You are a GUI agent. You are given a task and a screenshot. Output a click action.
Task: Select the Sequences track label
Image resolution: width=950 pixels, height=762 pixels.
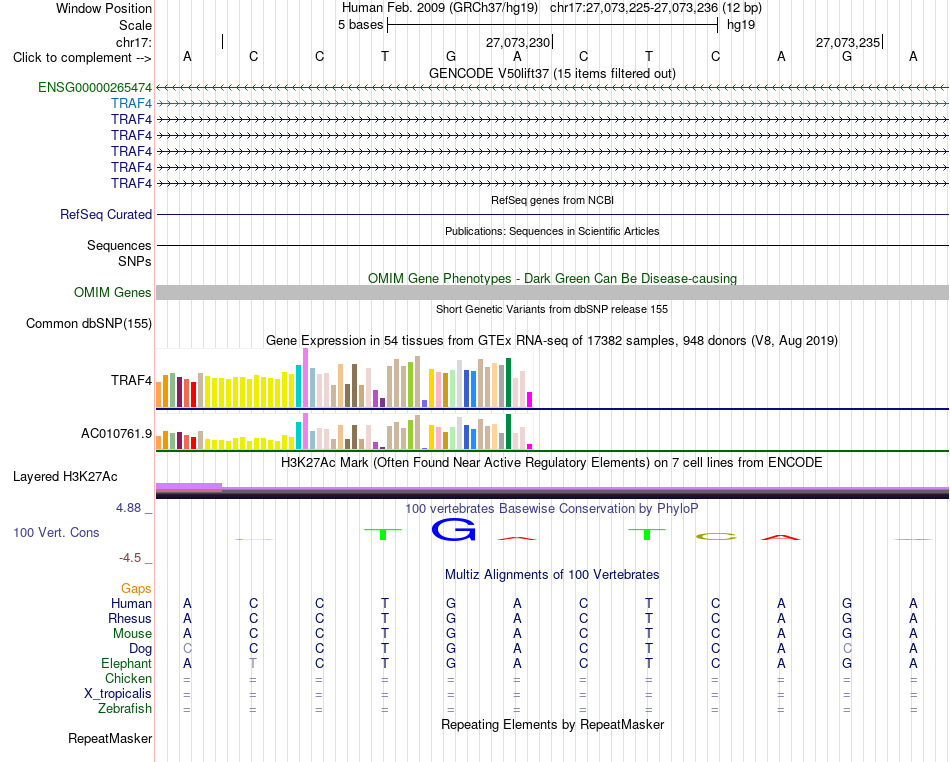pos(119,245)
